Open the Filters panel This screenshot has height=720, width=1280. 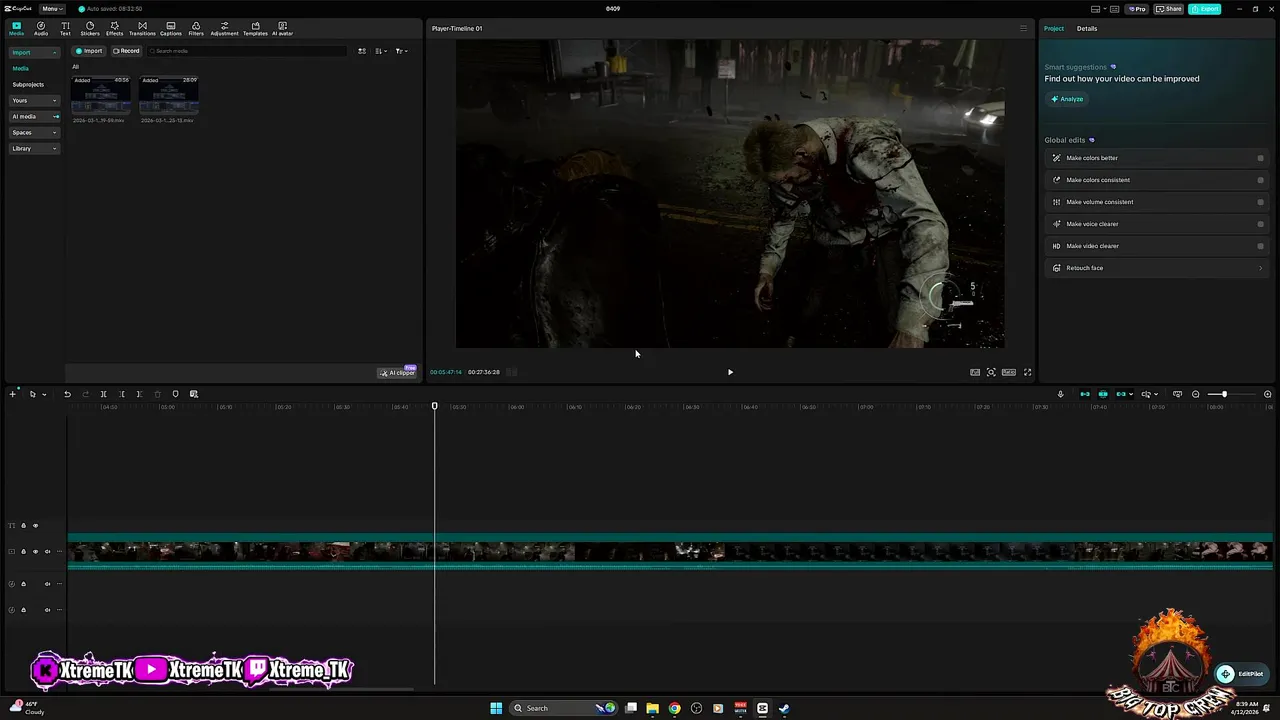pyautogui.click(x=196, y=28)
